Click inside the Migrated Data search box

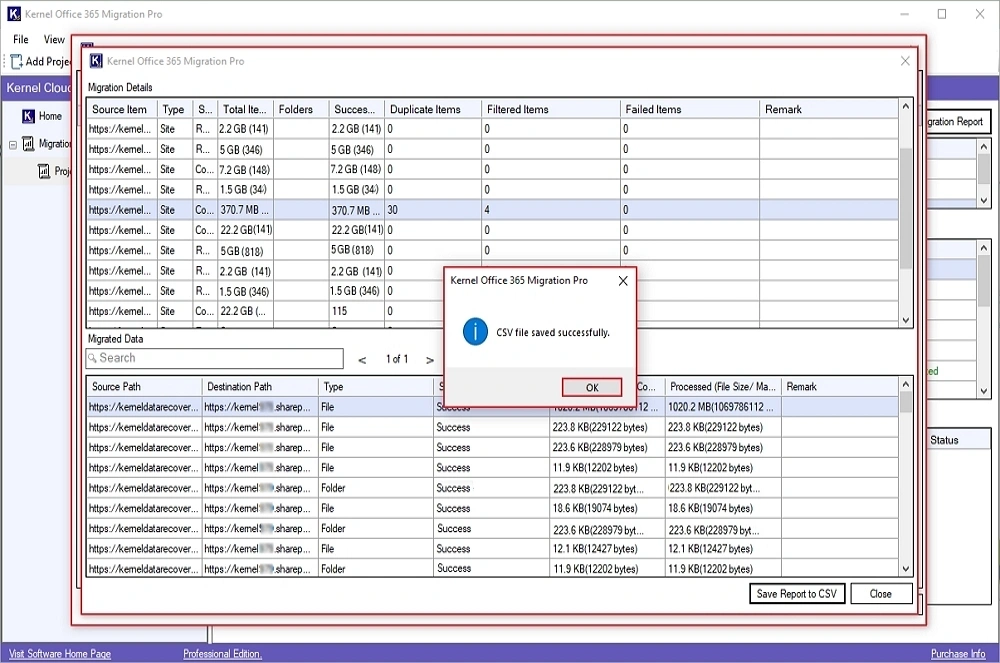(213, 359)
